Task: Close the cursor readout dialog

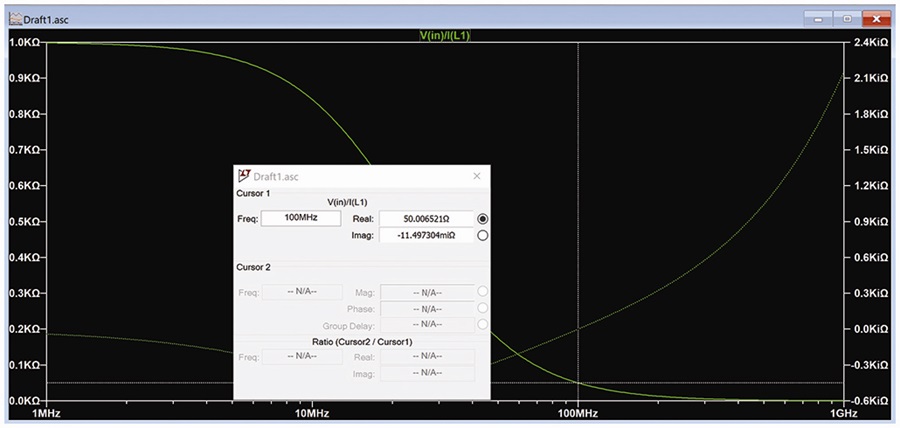Action: click(476, 176)
